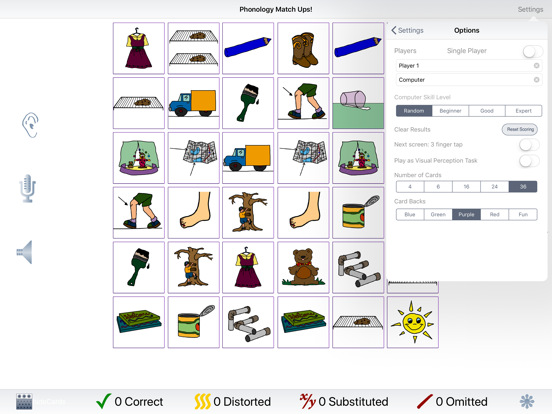
Task: Tap the 0 Correct score label
Action: (x=139, y=402)
